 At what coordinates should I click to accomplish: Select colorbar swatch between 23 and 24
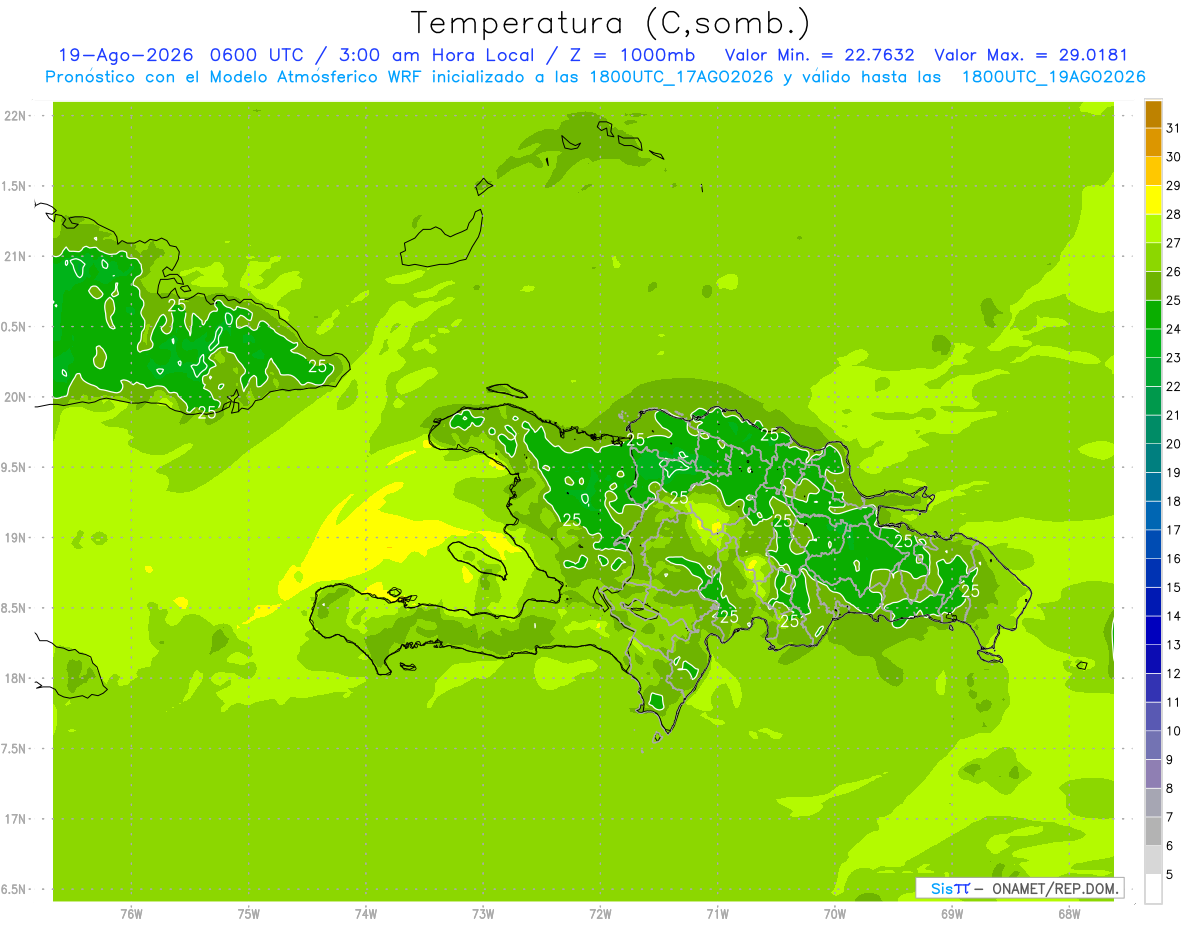1153,344
